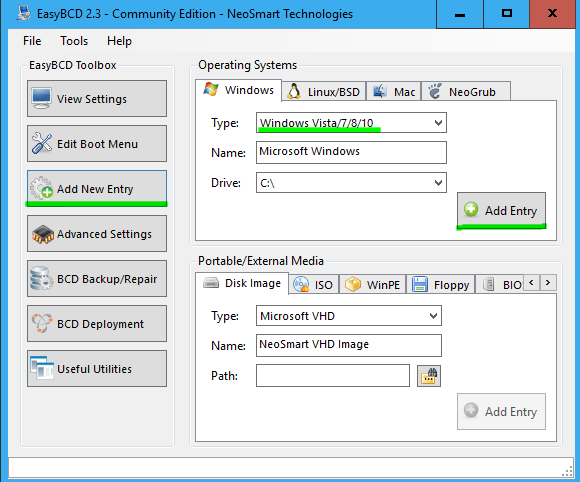
Task: Click Advanced Settings chip icon
Action: point(43,234)
